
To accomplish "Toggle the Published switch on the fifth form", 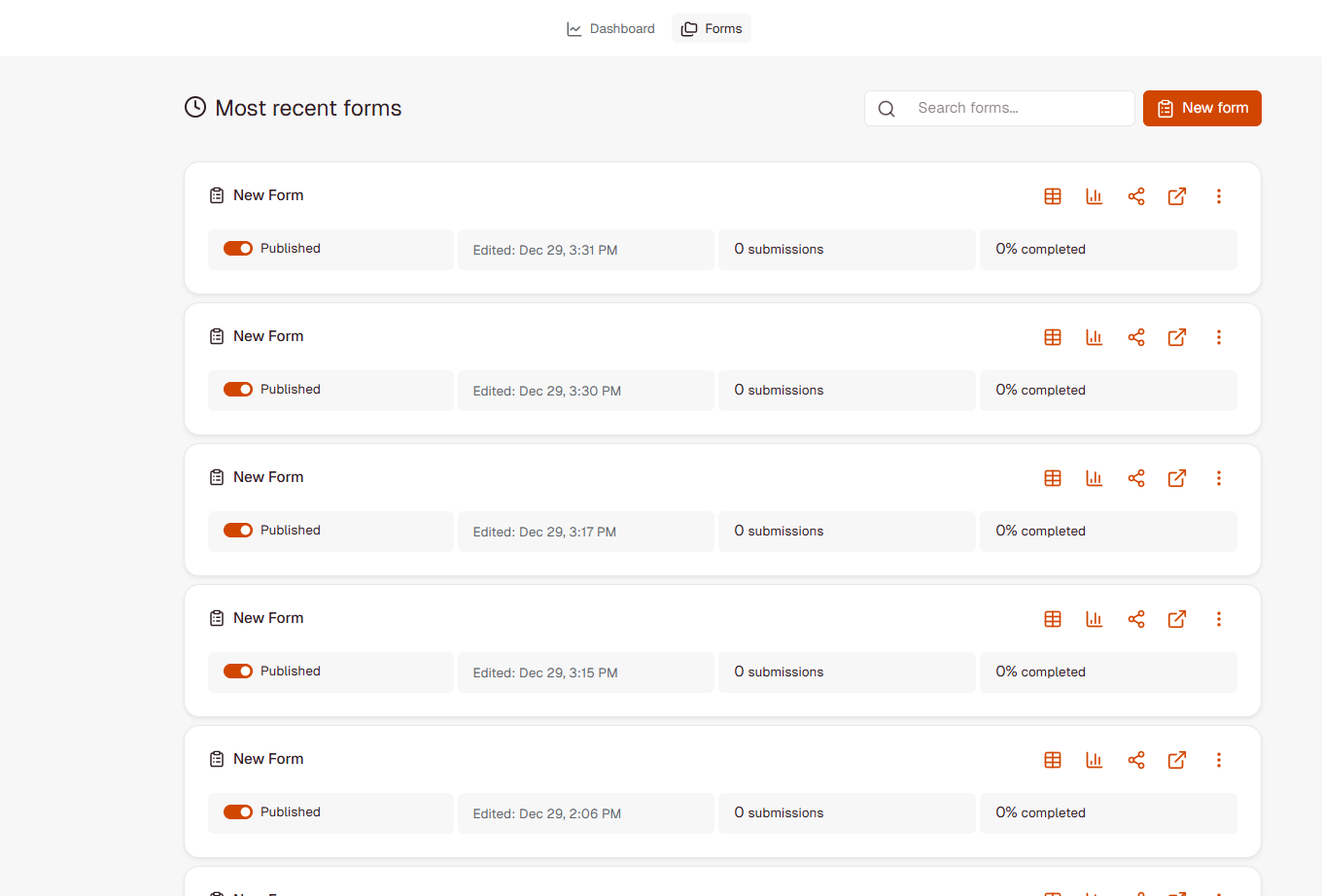I will tap(237, 811).
